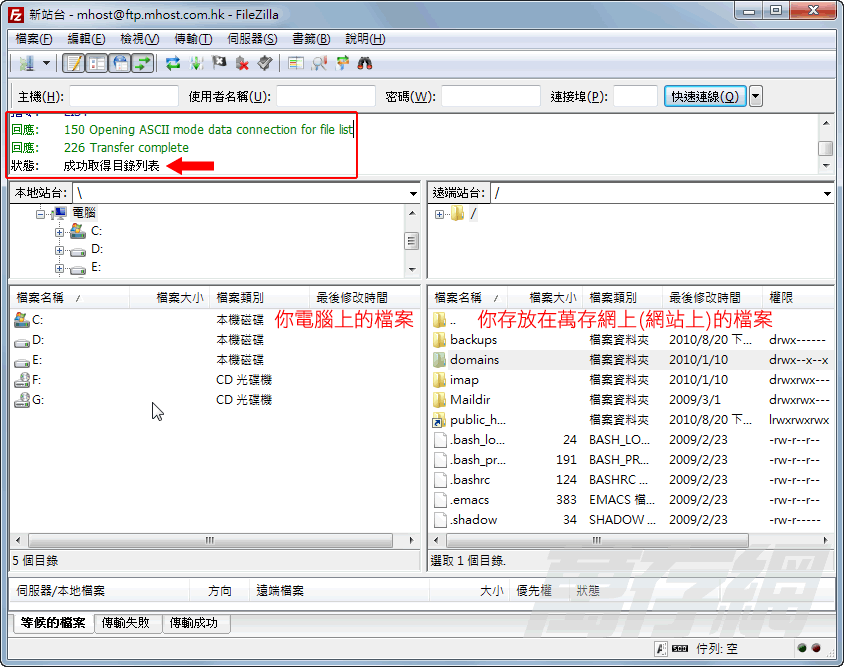Viewport: 844px width, 667px height.
Task: Expand the remote root / tree node
Action: coord(439,214)
